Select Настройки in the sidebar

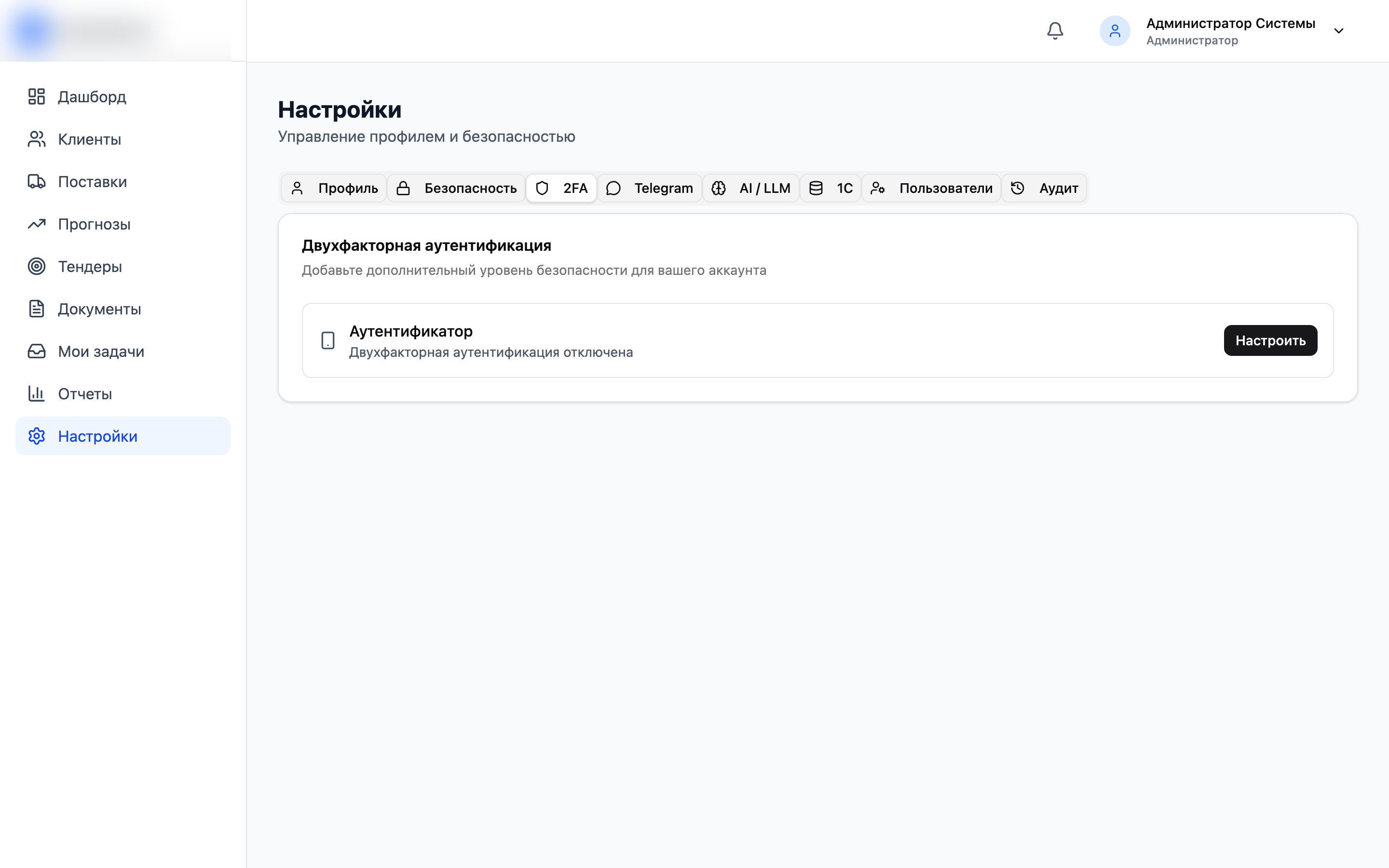(123, 436)
